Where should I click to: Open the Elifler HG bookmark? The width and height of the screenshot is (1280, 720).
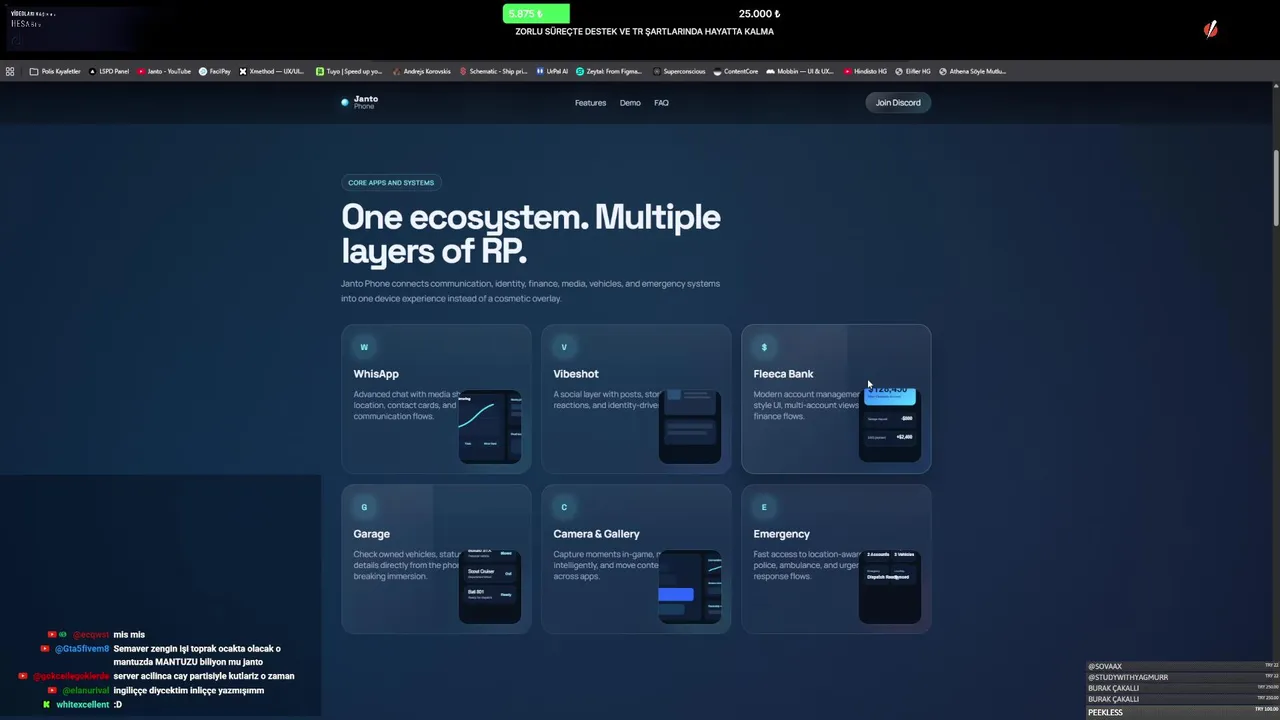(913, 71)
